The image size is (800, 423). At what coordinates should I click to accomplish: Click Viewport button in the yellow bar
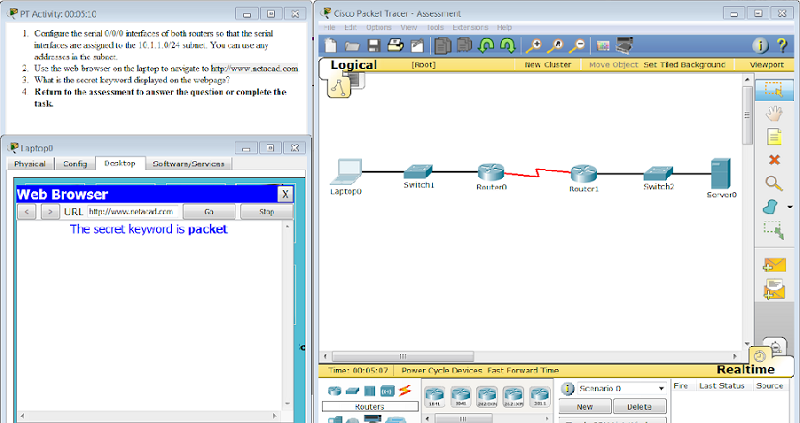[766, 65]
